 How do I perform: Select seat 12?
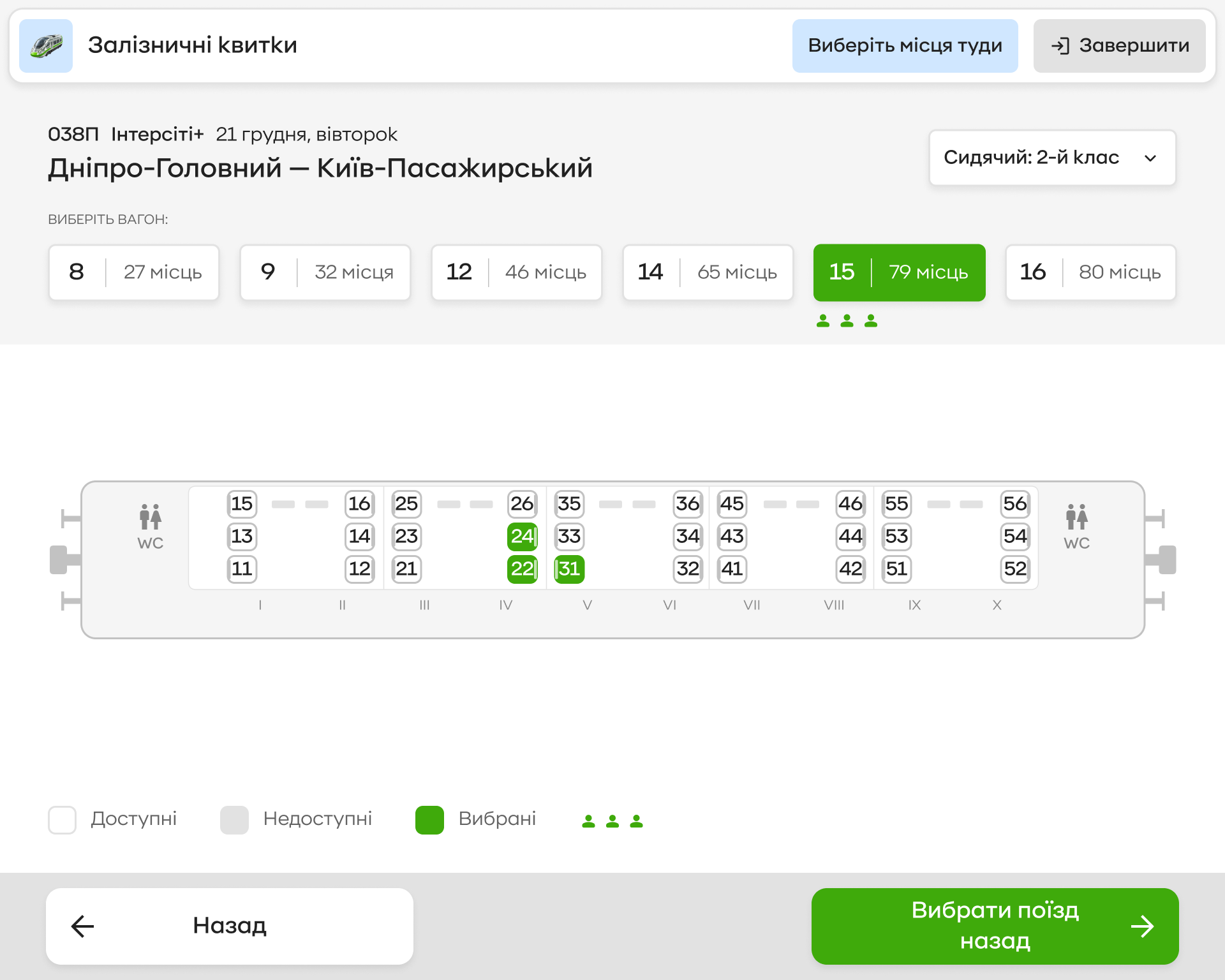tap(359, 569)
